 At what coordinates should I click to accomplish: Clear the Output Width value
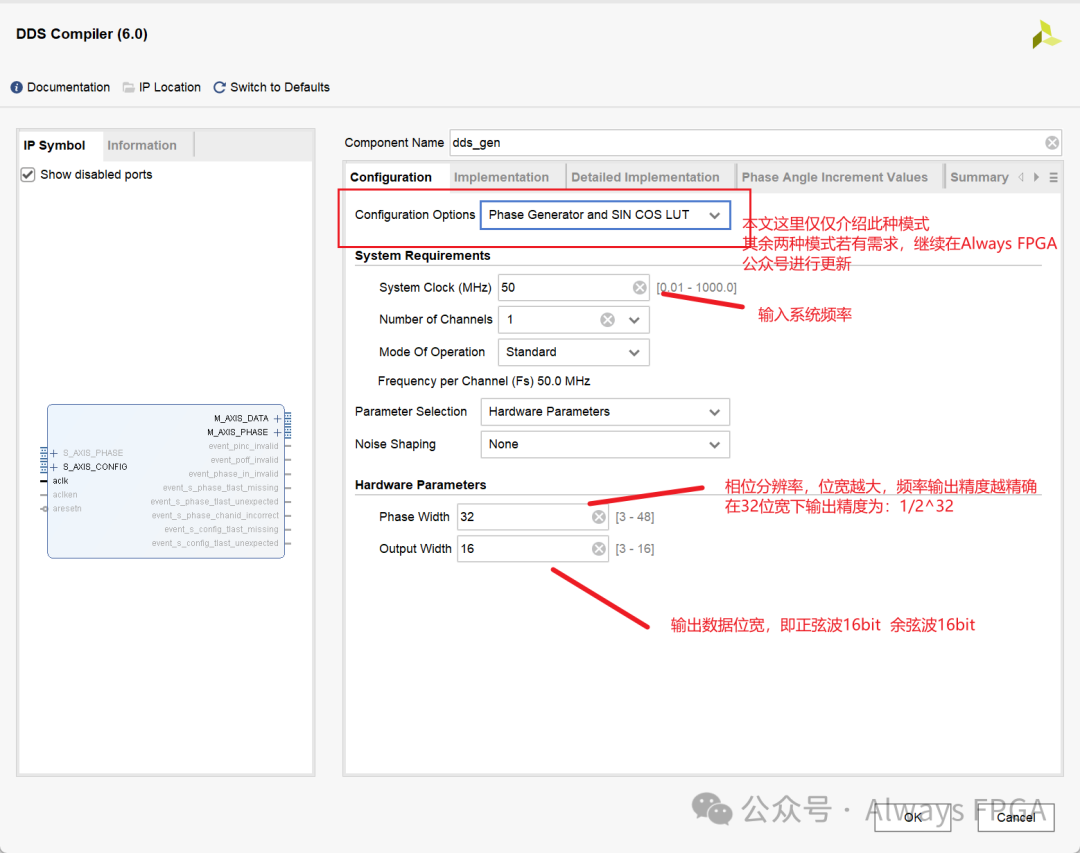click(x=599, y=548)
